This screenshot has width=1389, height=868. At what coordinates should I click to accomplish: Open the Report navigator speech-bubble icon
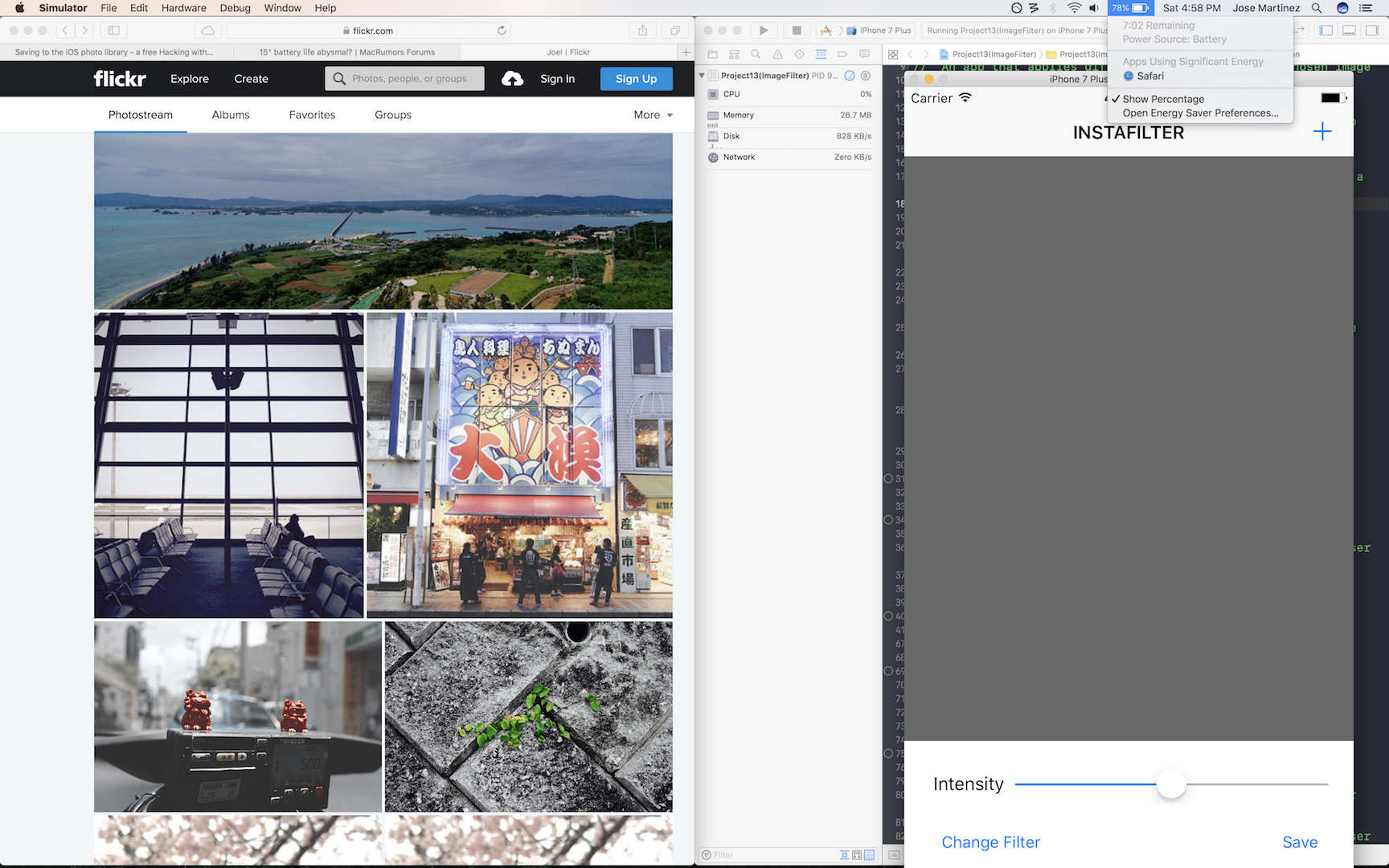[x=864, y=55]
